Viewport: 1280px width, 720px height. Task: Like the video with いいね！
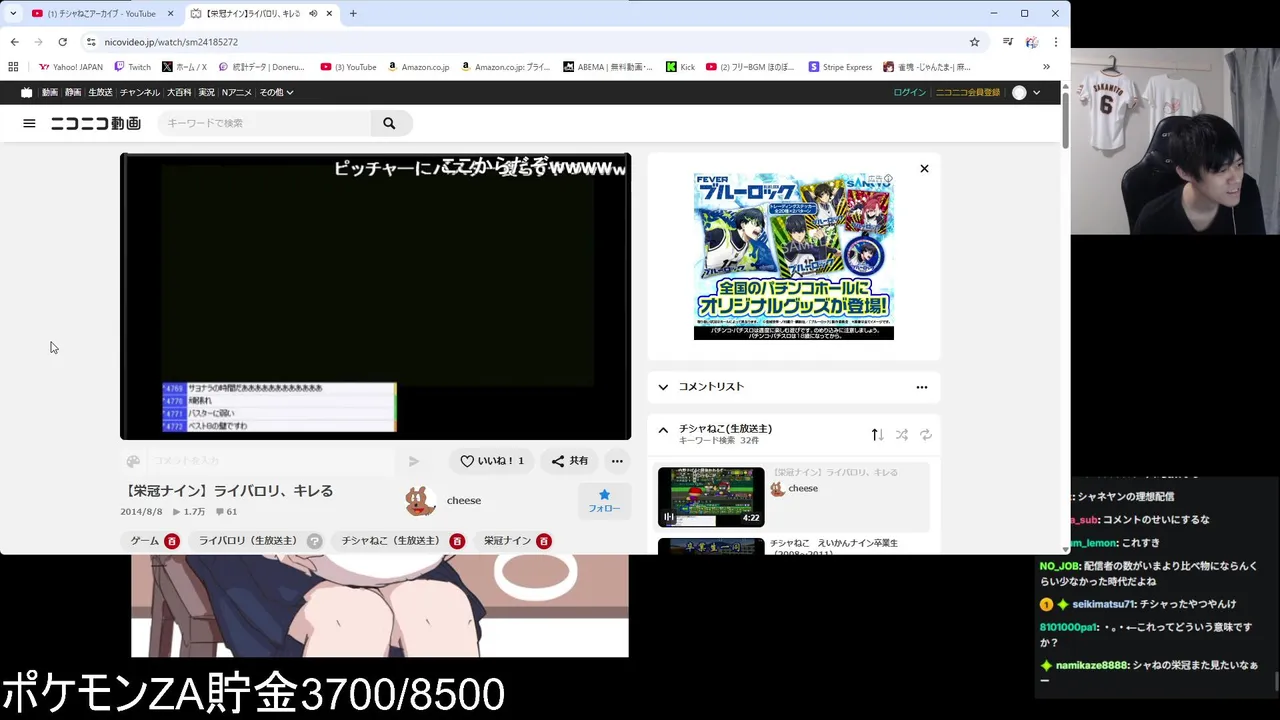(492, 461)
